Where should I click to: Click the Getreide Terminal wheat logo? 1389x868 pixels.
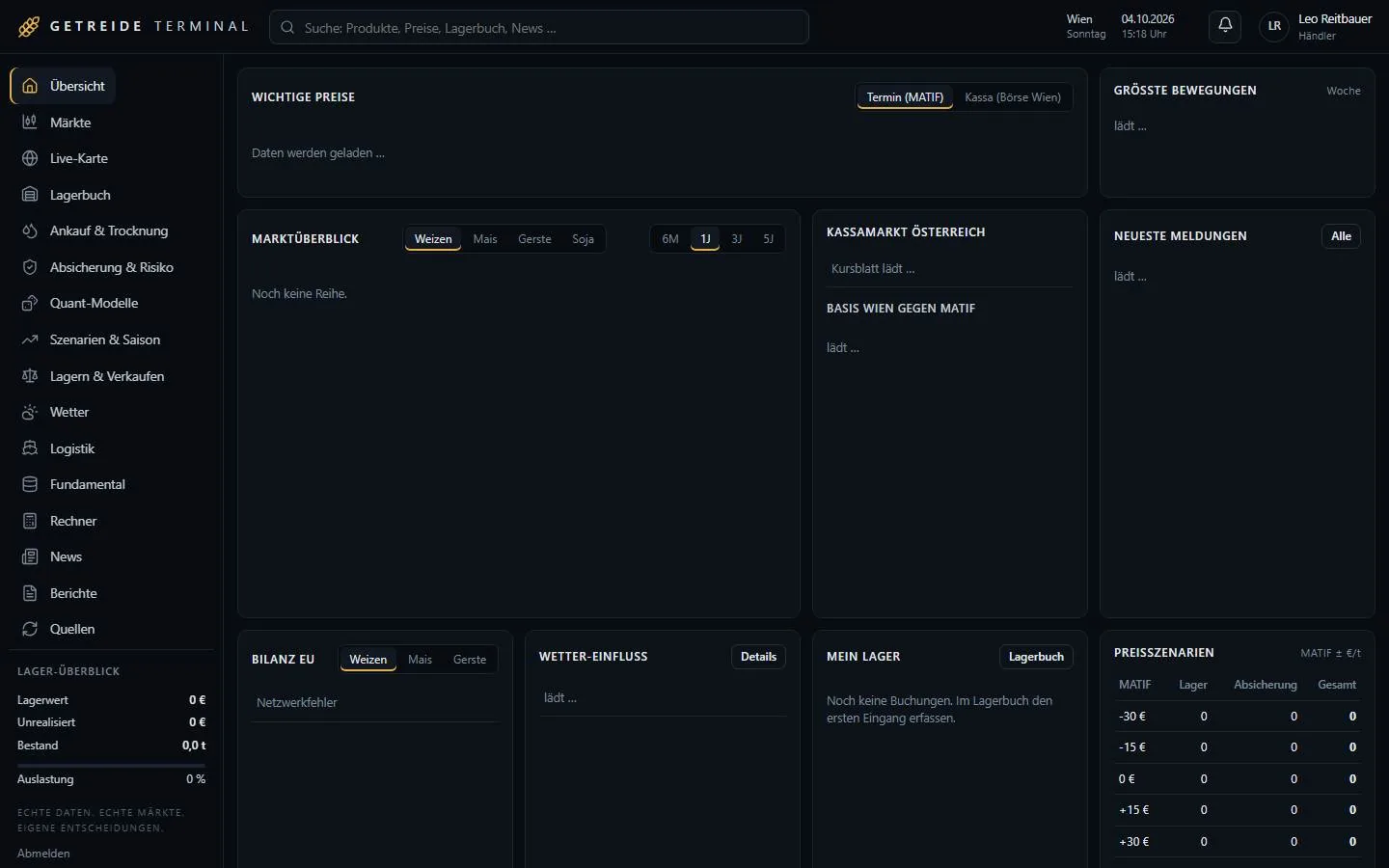(29, 27)
